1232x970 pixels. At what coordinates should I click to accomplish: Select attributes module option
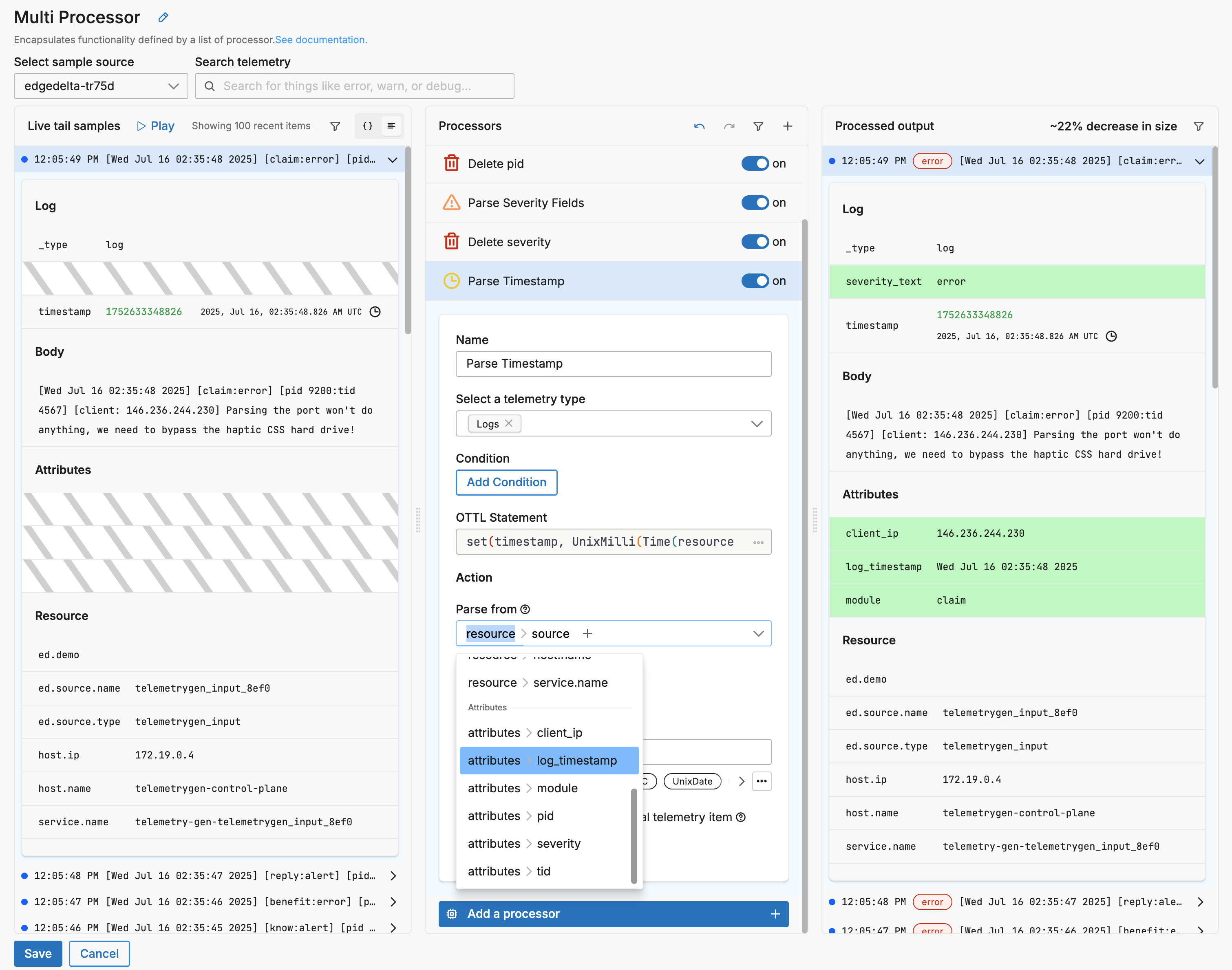tap(549, 788)
